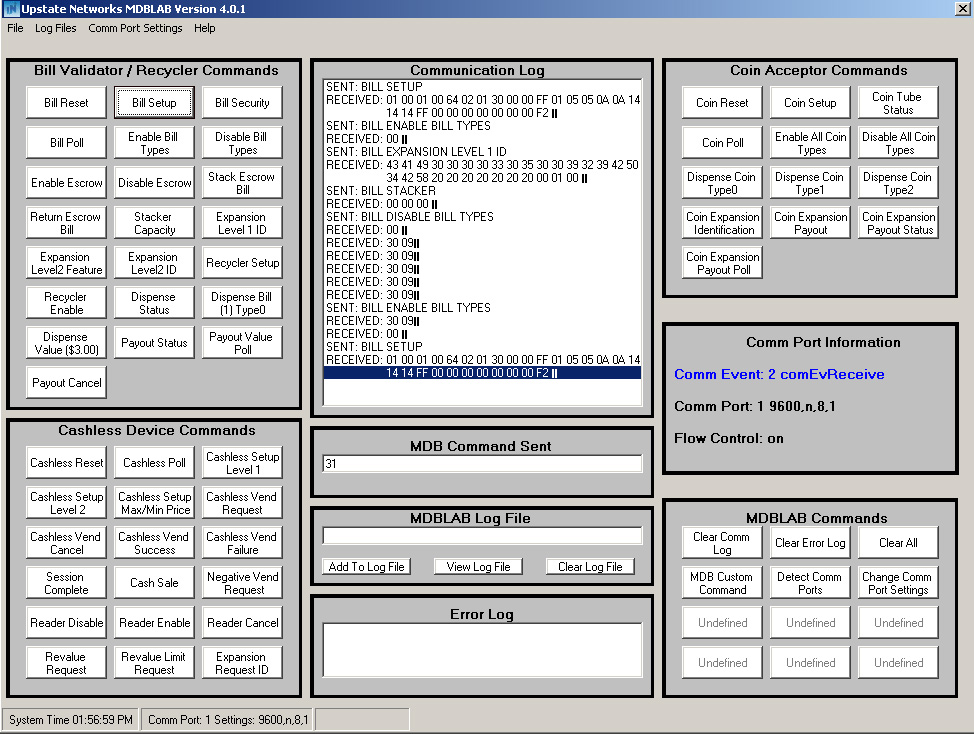
Task: Click the Coin Reset button
Action: [722, 102]
